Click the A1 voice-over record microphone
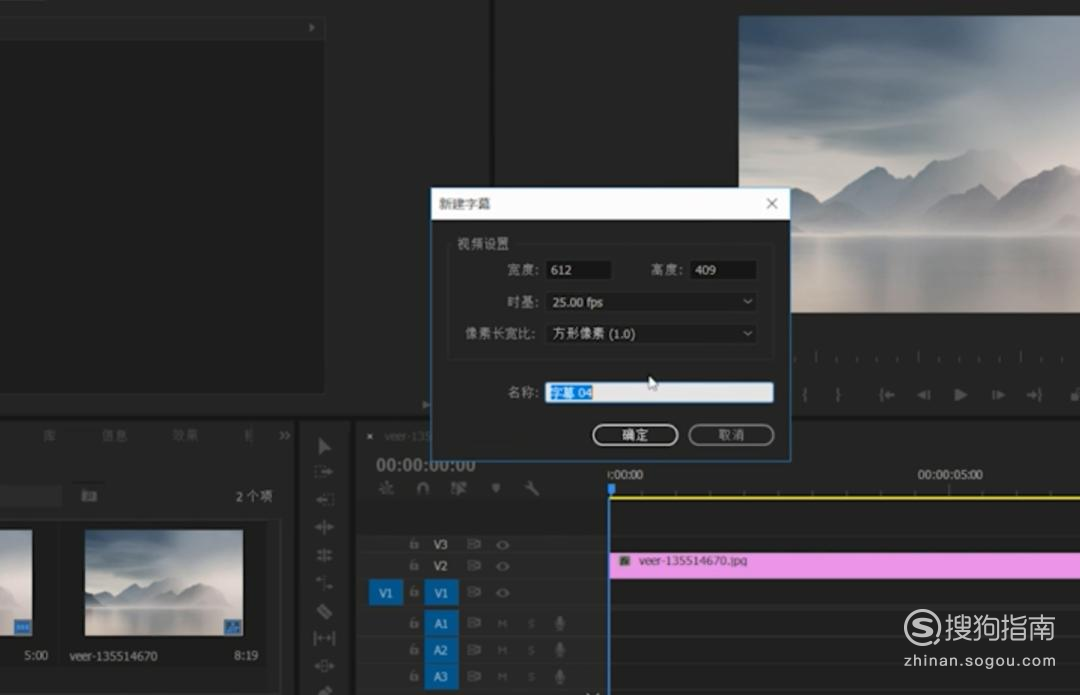 560,623
